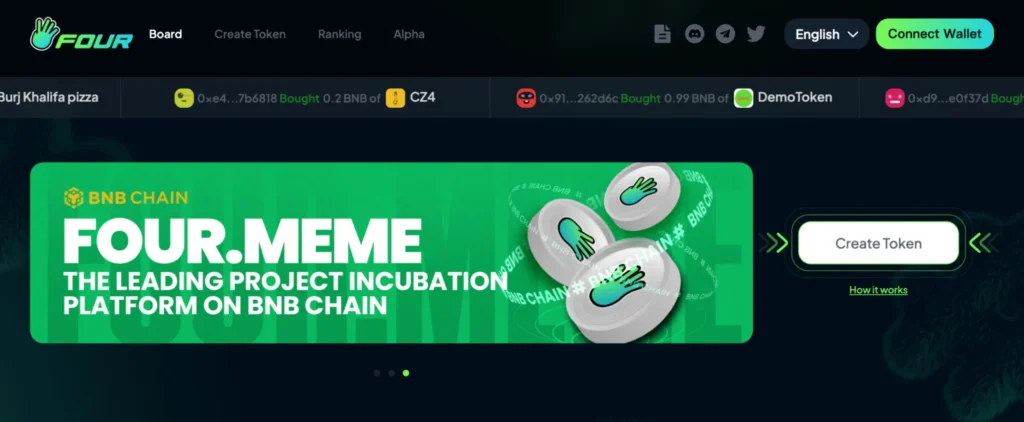1024x422 pixels.
Task: Click the FOUR.MEME BNB Chain banner
Action: (391, 253)
